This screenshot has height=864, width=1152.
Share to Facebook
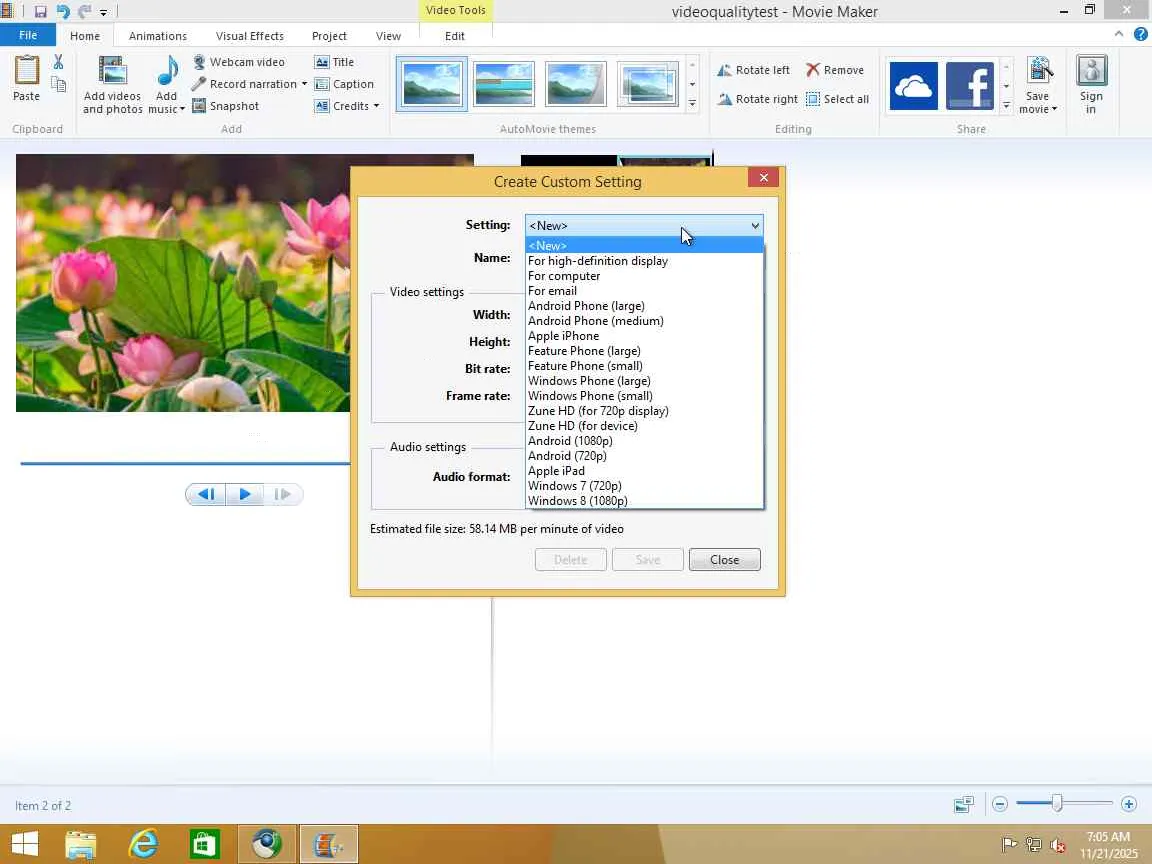pos(970,86)
